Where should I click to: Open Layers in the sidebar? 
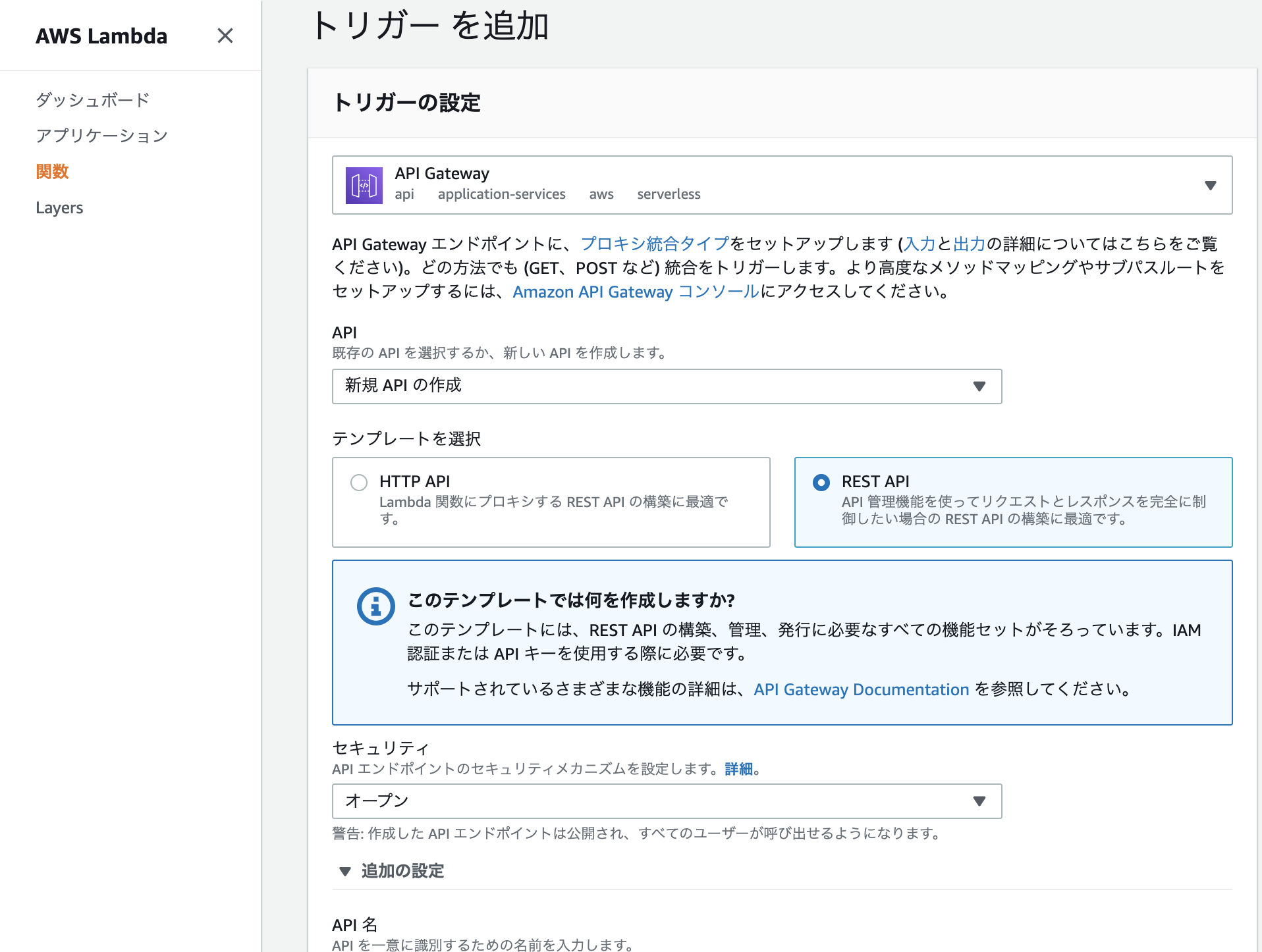click(x=59, y=208)
